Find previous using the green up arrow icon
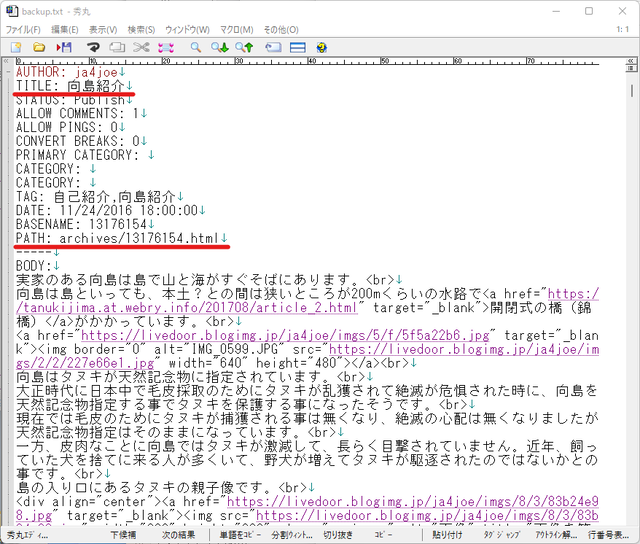This screenshot has height=544, width=640. coord(244,47)
